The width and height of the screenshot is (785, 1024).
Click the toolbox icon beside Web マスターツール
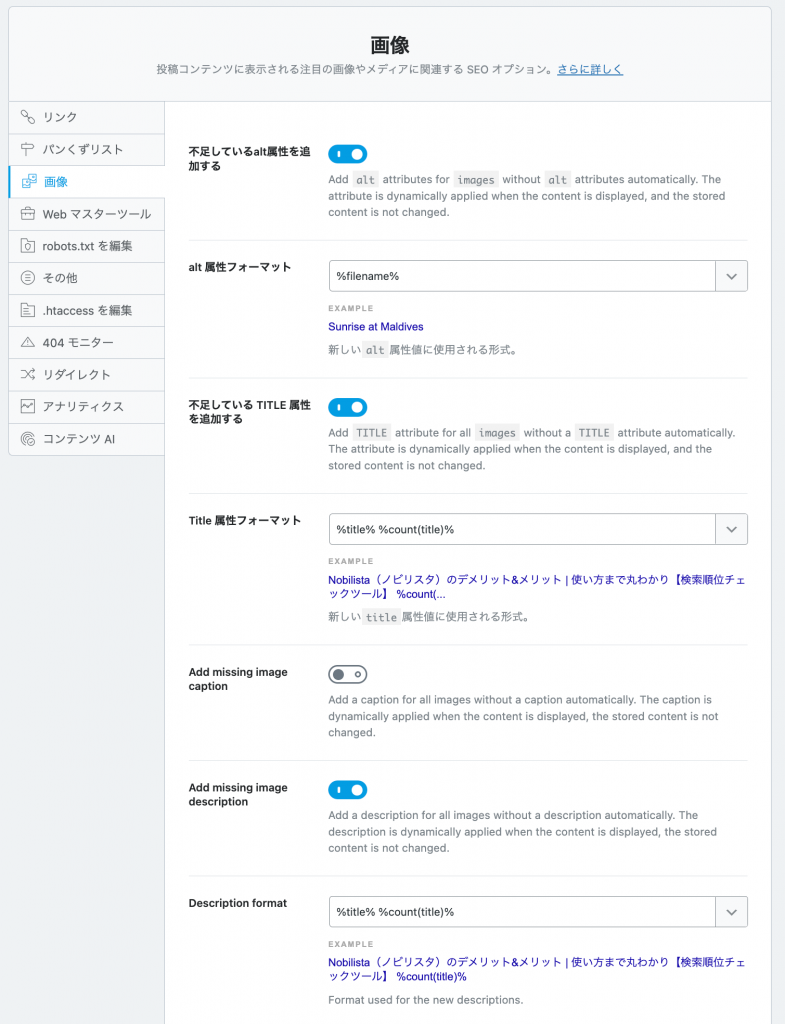coord(27,214)
